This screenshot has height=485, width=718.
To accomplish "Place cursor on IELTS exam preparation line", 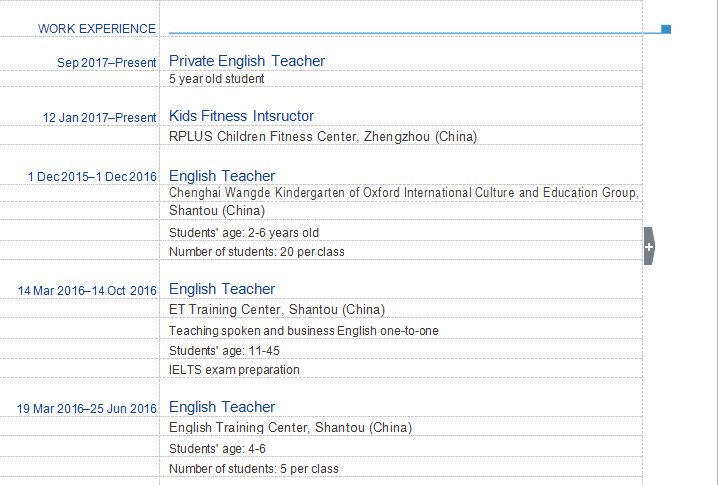I will tap(234, 370).
